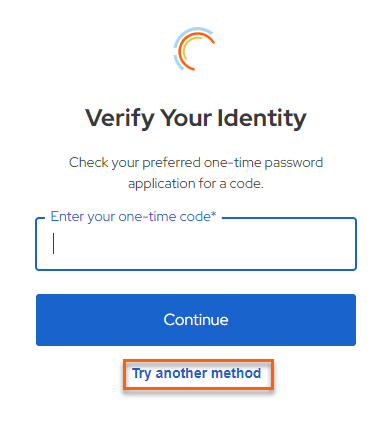Click the one-time password instruction text

pos(196,173)
